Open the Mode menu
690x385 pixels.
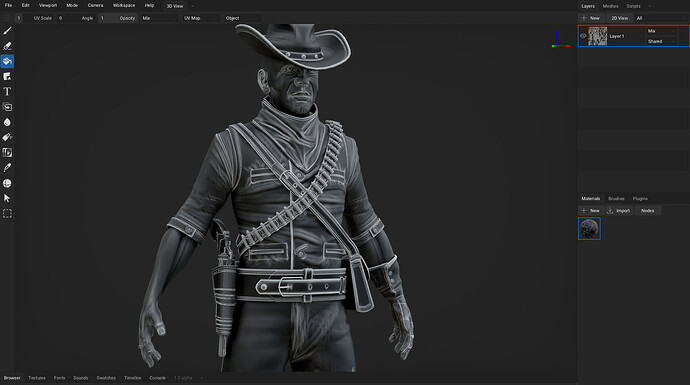(72, 5)
